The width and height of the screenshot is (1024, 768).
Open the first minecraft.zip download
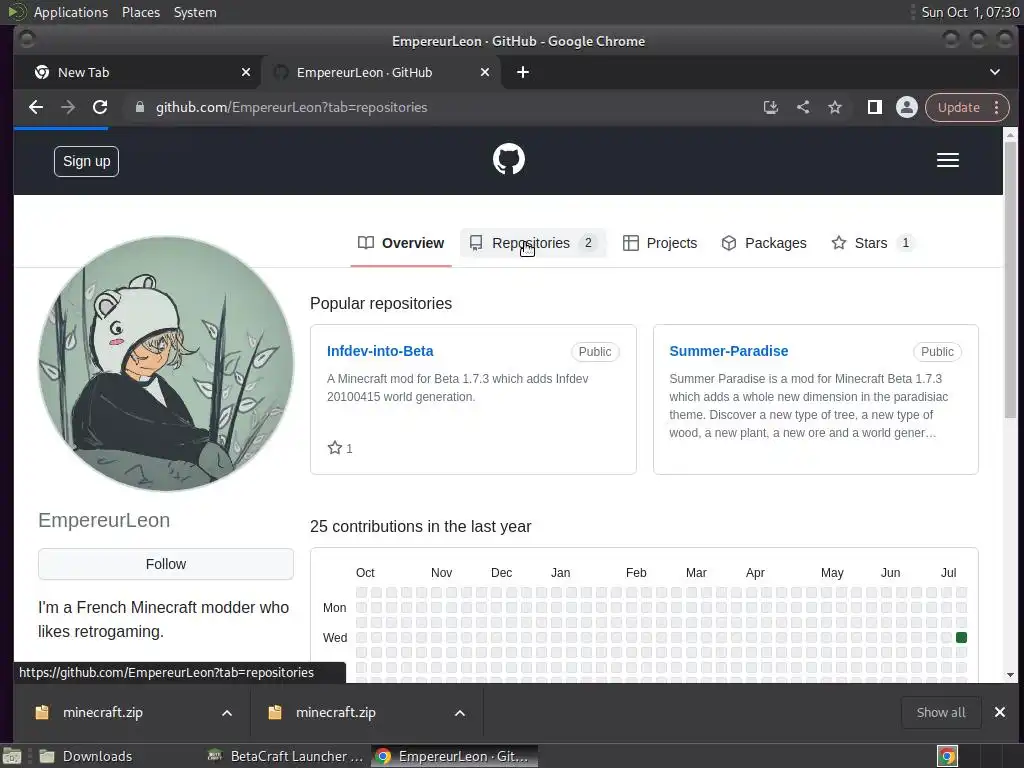coord(103,712)
